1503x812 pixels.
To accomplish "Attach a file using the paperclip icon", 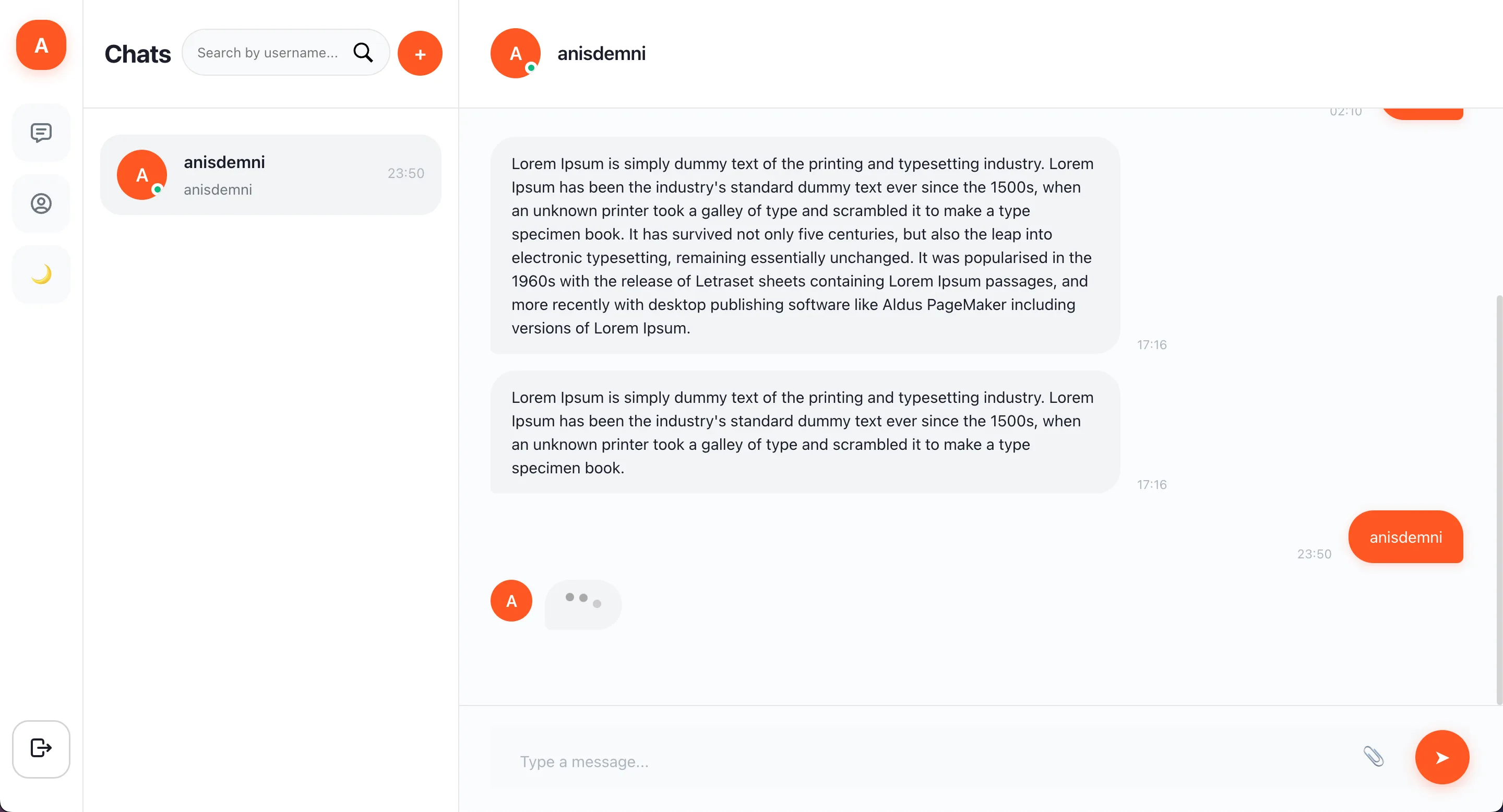I will coord(1373,757).
